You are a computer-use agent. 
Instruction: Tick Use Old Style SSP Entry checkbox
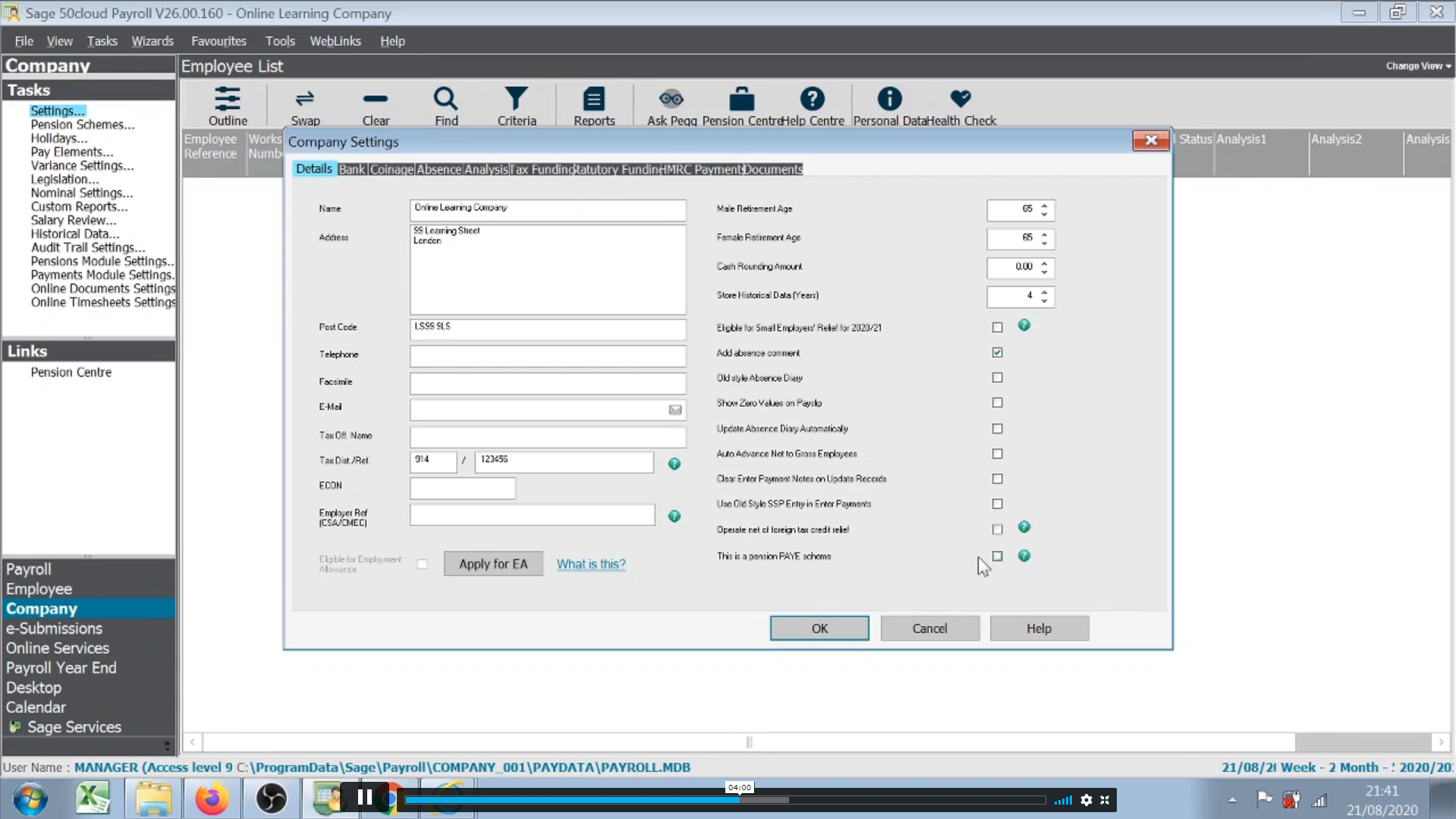click(x=997, y=503)
